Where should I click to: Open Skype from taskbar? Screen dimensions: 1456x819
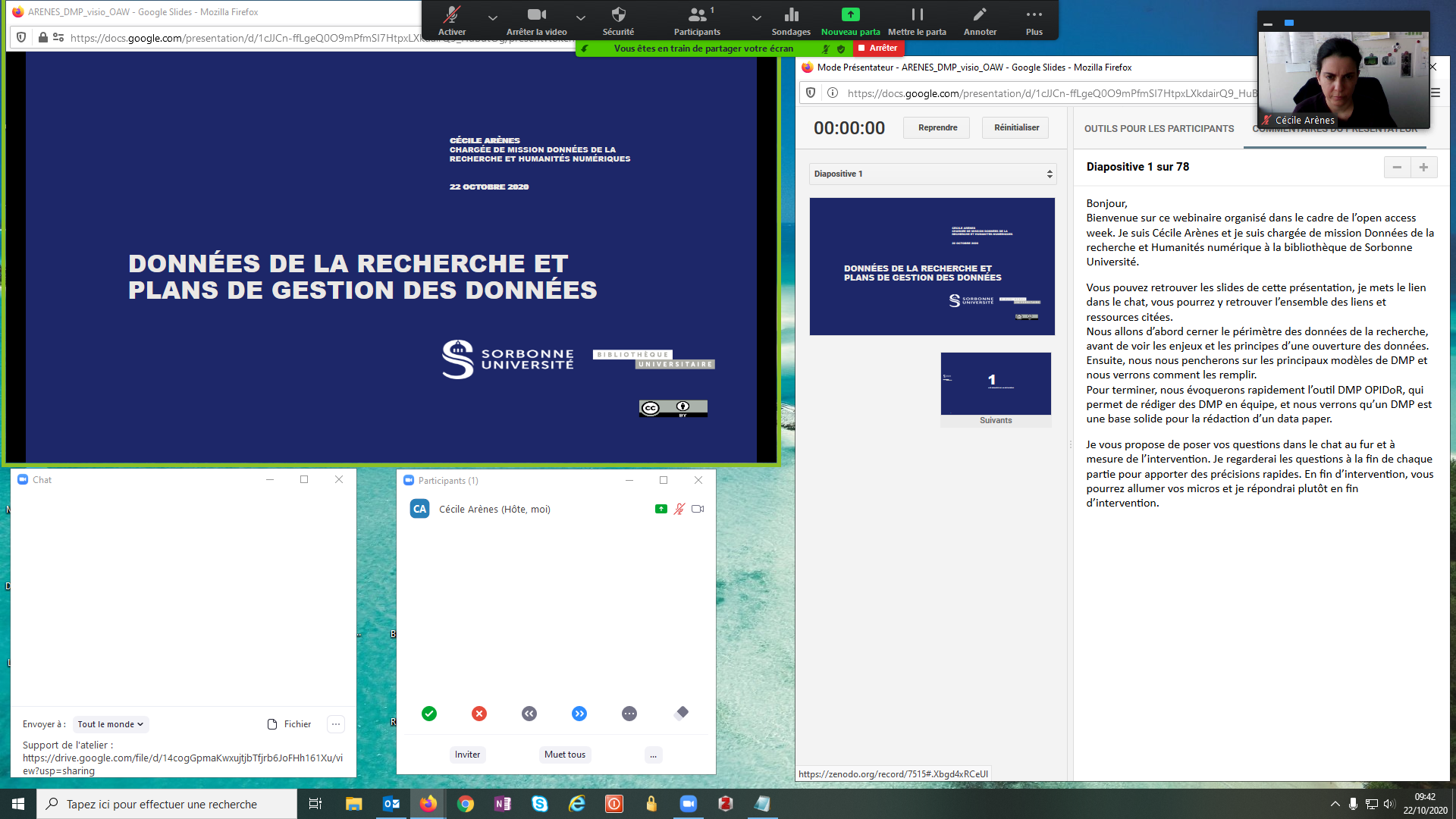tap(540, 804)
